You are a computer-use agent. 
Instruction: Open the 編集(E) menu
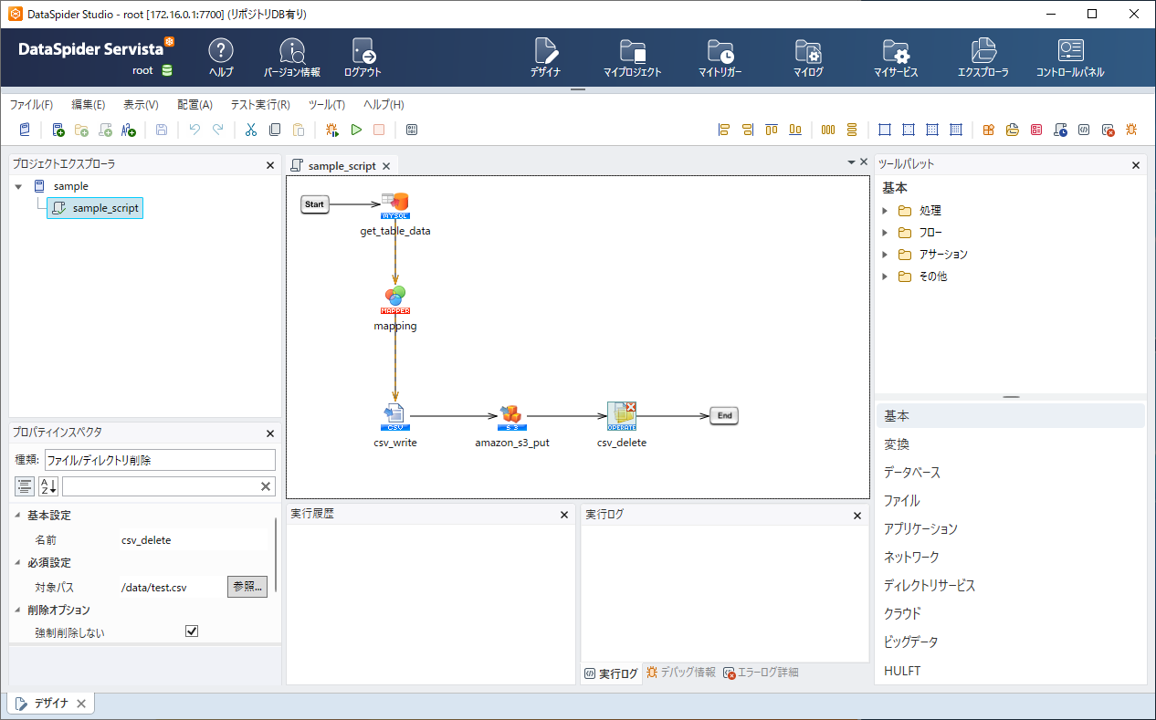[x=88, y=105]
